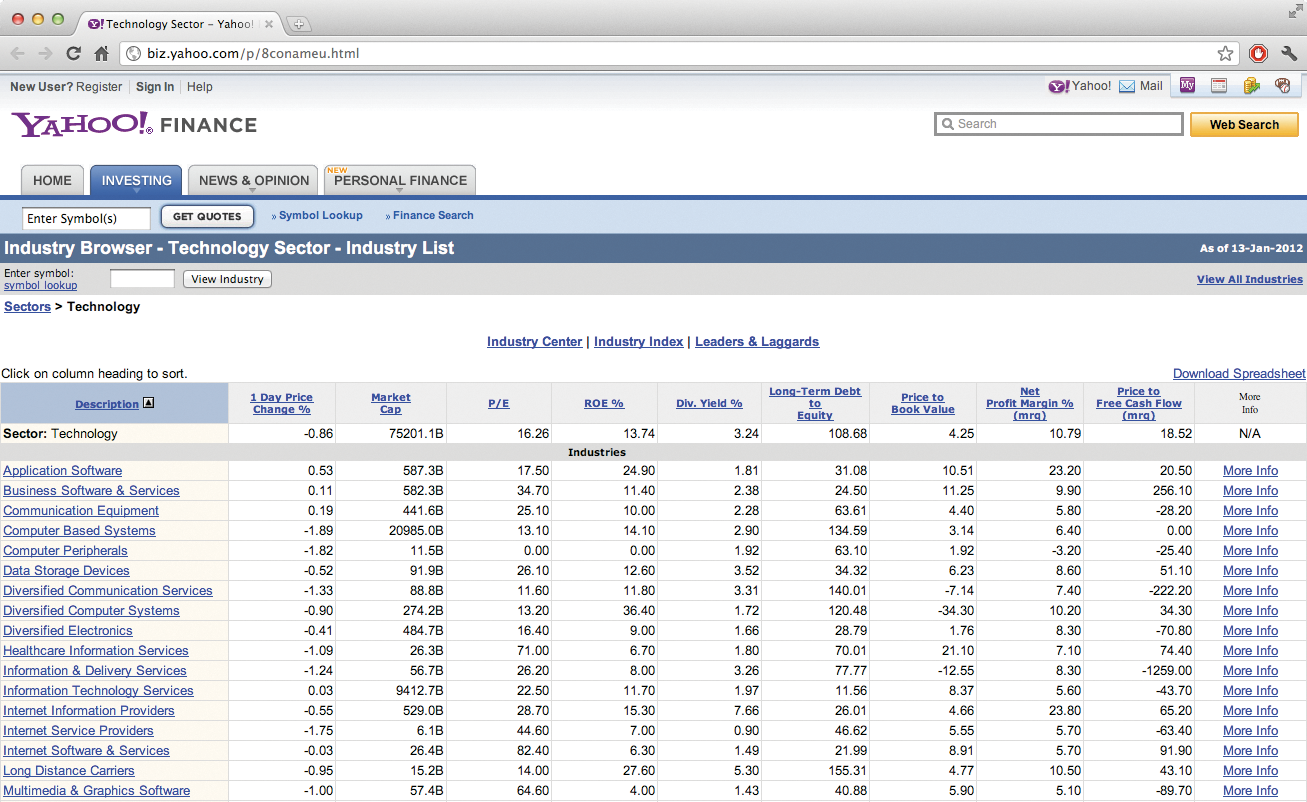The image size is (1307, 802).
Task: Click the sports icon in Yahoo bar
Action: [x=1283, y=86]
